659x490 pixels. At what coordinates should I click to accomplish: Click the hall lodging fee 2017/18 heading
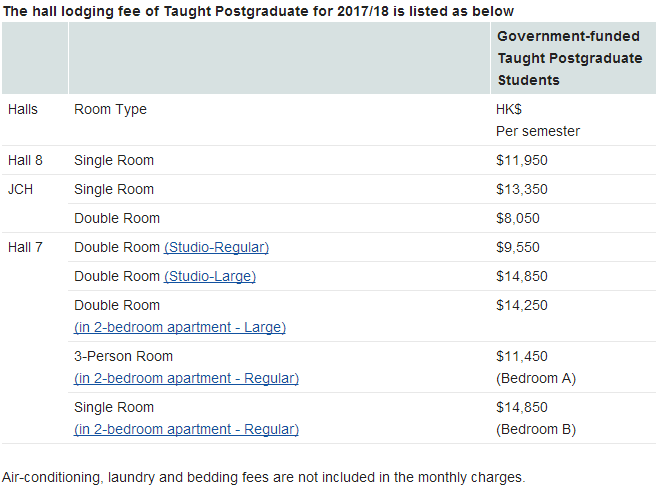pos(259,11)
